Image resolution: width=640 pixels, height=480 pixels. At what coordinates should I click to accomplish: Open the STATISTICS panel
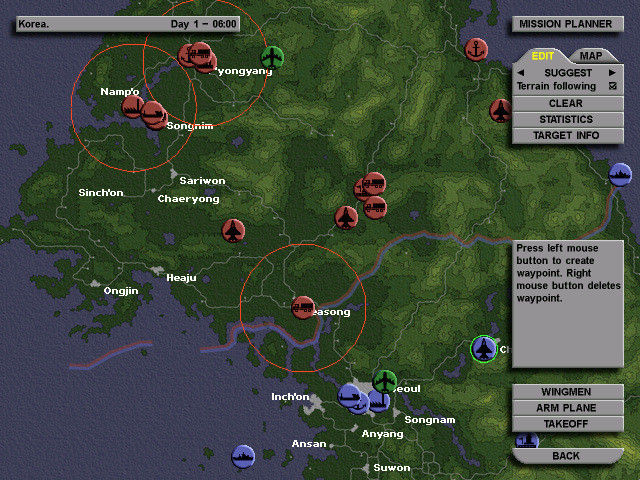[x=567, y=119]
